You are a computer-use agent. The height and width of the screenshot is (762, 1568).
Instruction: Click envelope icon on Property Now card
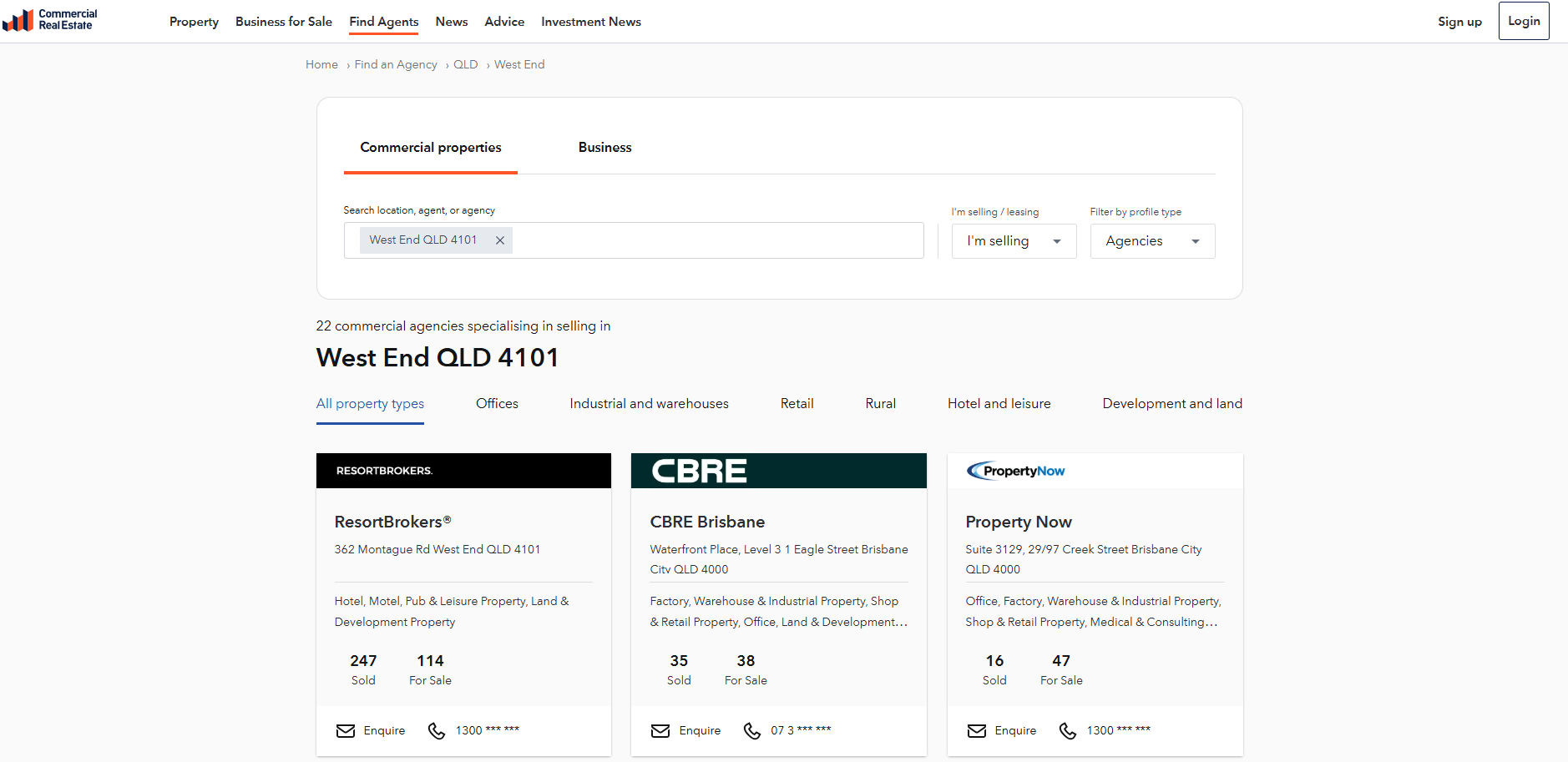(976, 731)
